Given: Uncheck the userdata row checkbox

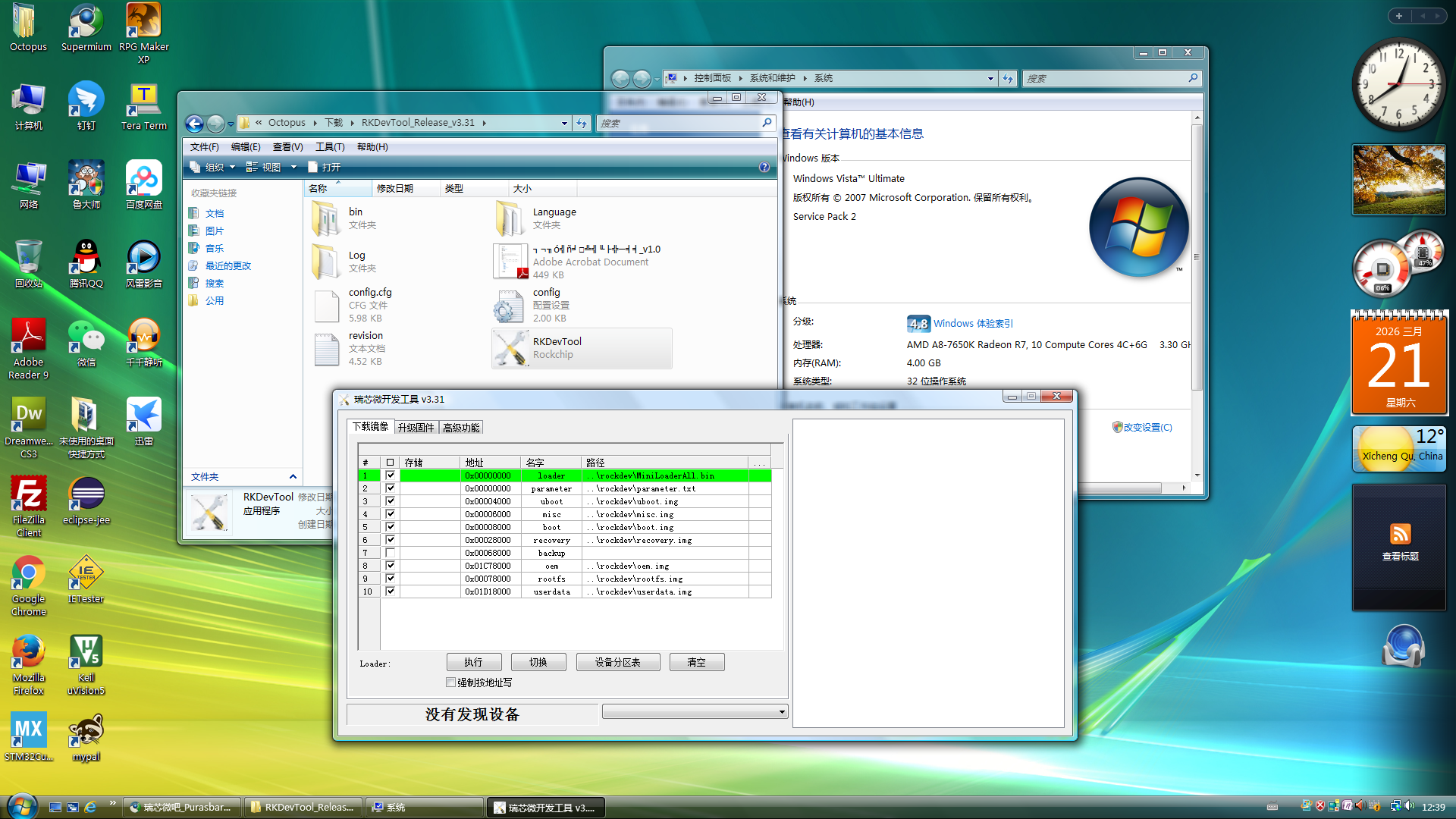Looking at the screenshot, I should coord(391,591).
